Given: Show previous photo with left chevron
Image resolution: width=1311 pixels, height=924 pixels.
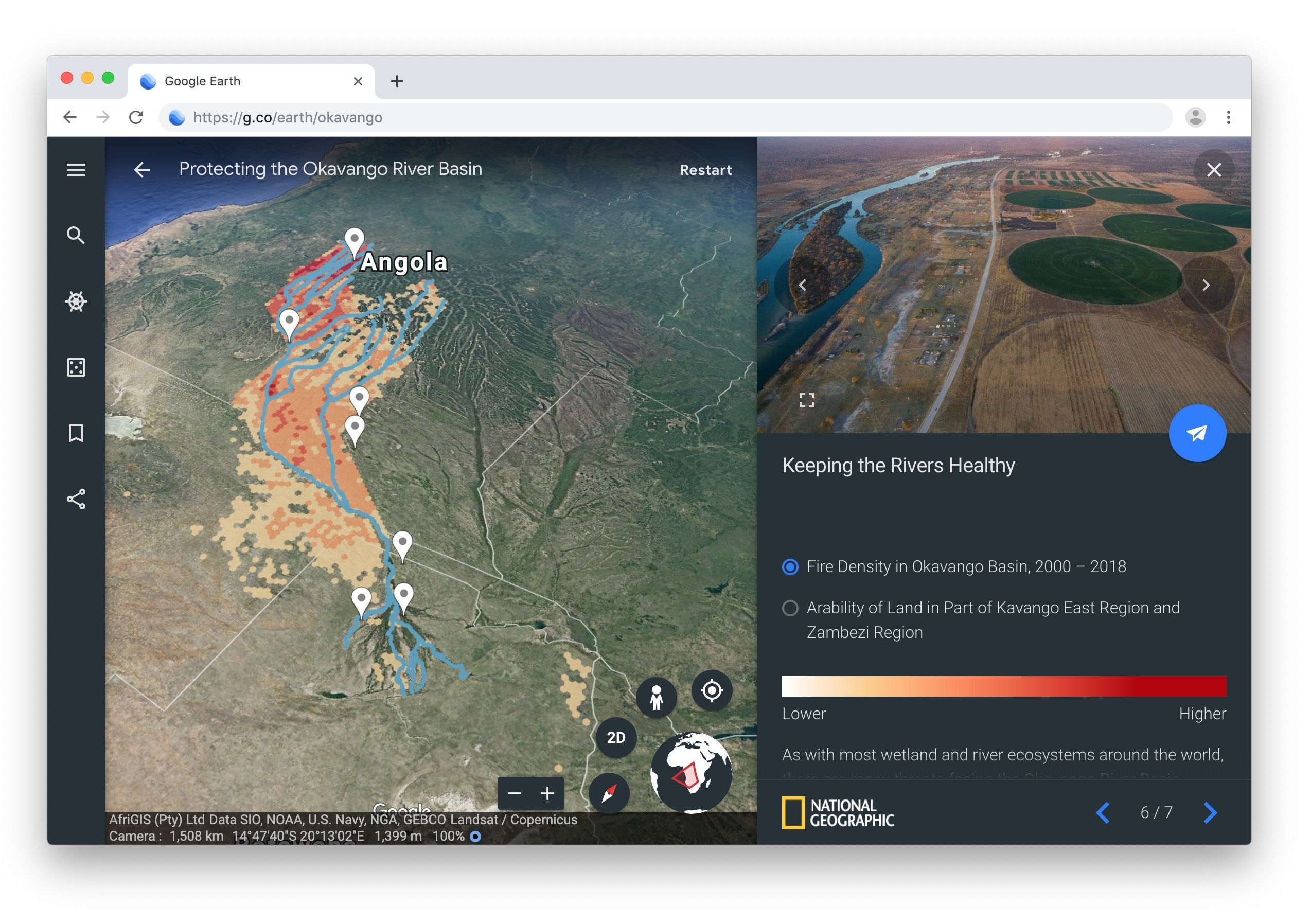Looking at the screenshot, I should click(802, 285).
